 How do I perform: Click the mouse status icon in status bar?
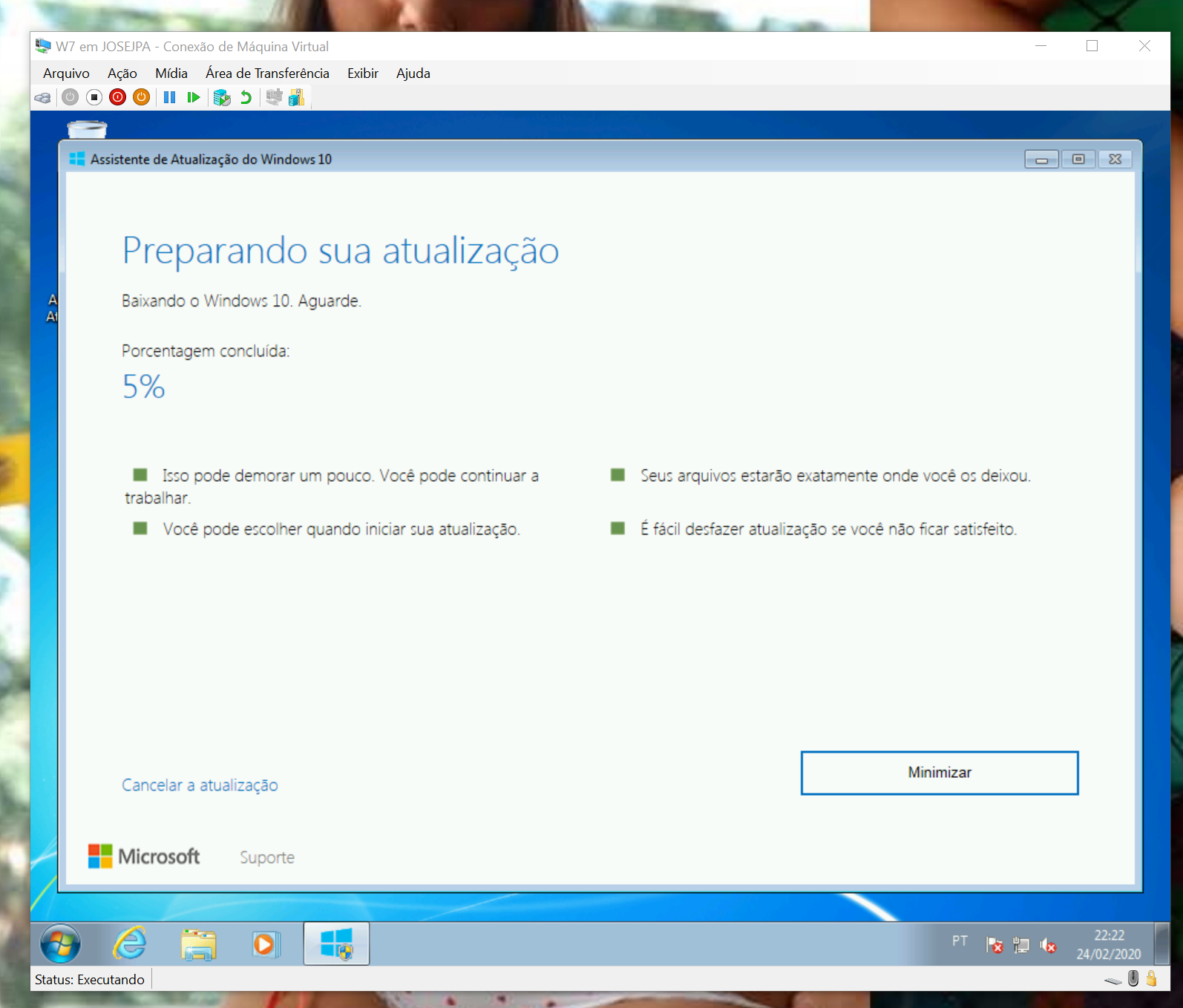pos(1133,979)
